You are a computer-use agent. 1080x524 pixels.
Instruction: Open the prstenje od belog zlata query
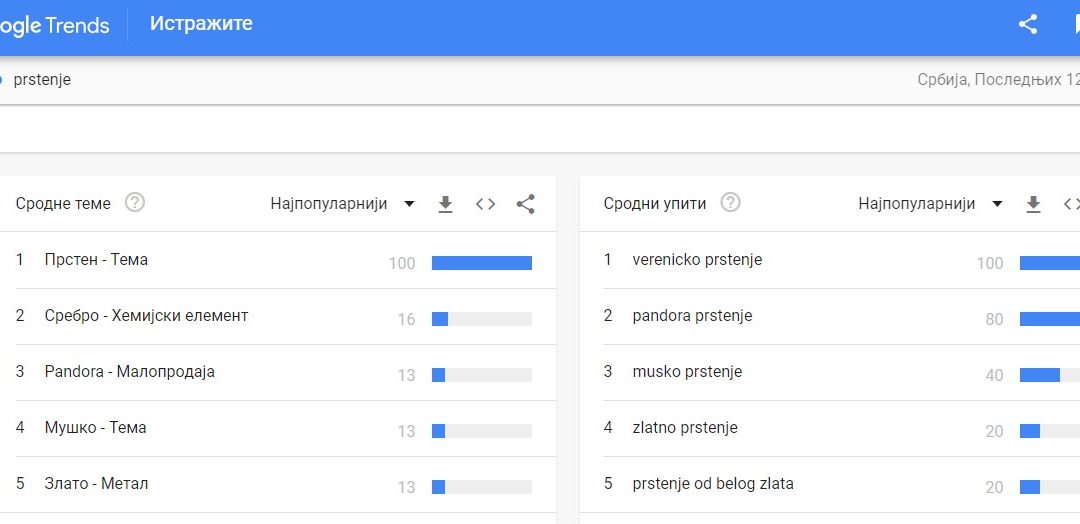pos(713,484)
